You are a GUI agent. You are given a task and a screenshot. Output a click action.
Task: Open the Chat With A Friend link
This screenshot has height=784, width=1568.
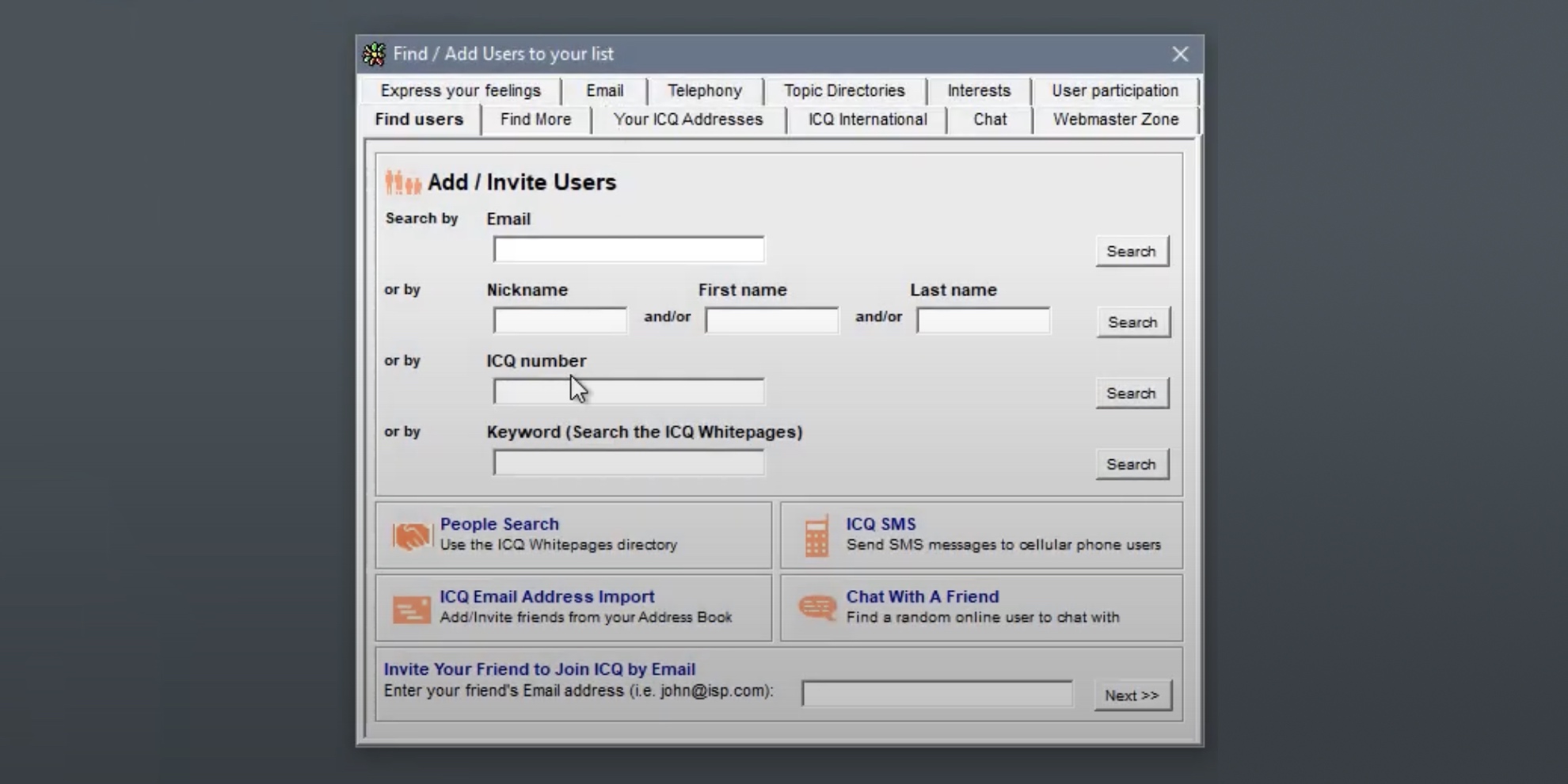(x=923, y=597)
